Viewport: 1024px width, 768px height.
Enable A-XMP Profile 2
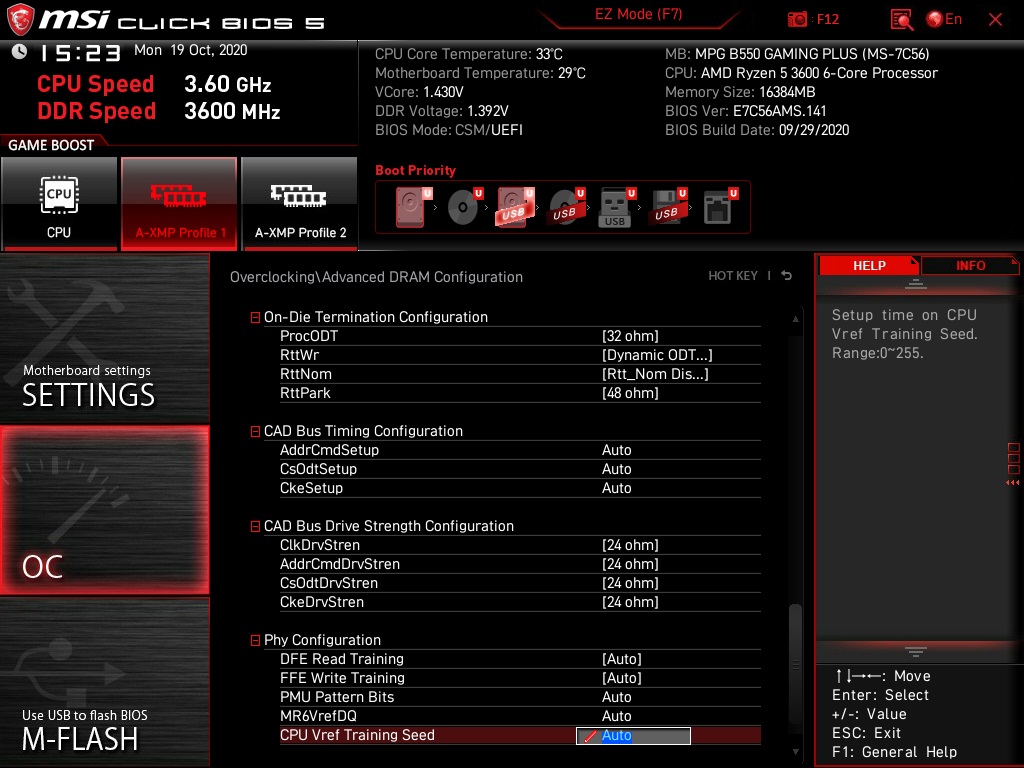[x=298, y=203]
